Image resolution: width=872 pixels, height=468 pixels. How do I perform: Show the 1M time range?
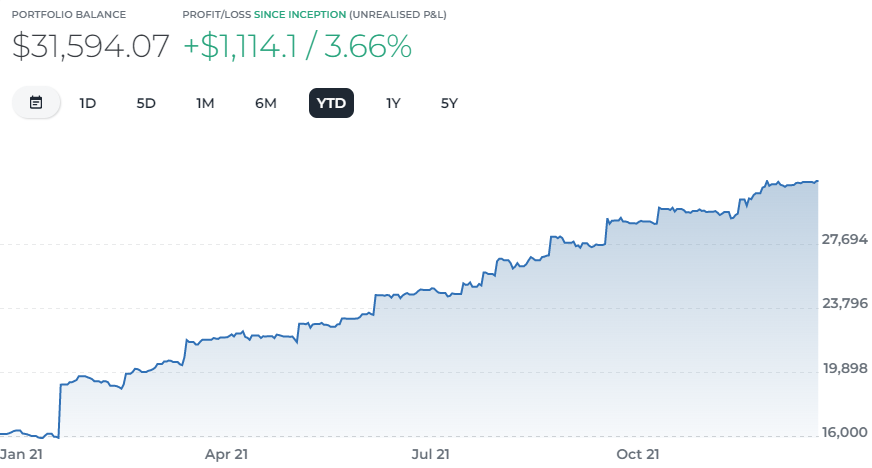coord(205,103)
